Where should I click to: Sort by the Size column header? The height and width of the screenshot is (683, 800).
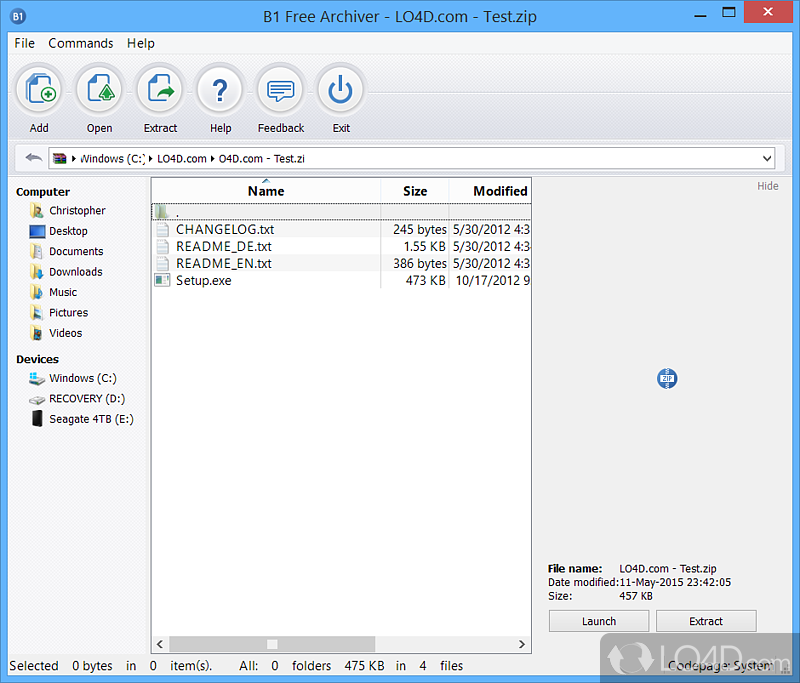tap(415, 191)
